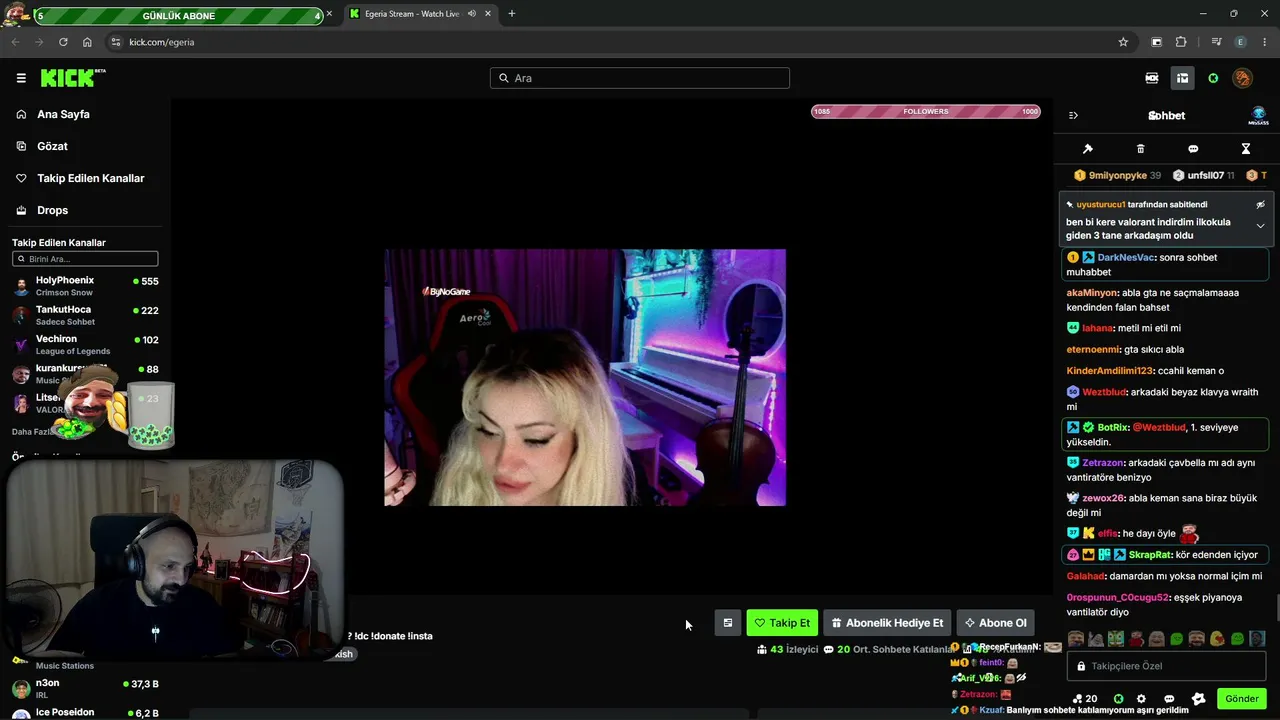Open the user profile avatar menu
The width and height of the screenshot is (1280, 720).
[1242, 78]
